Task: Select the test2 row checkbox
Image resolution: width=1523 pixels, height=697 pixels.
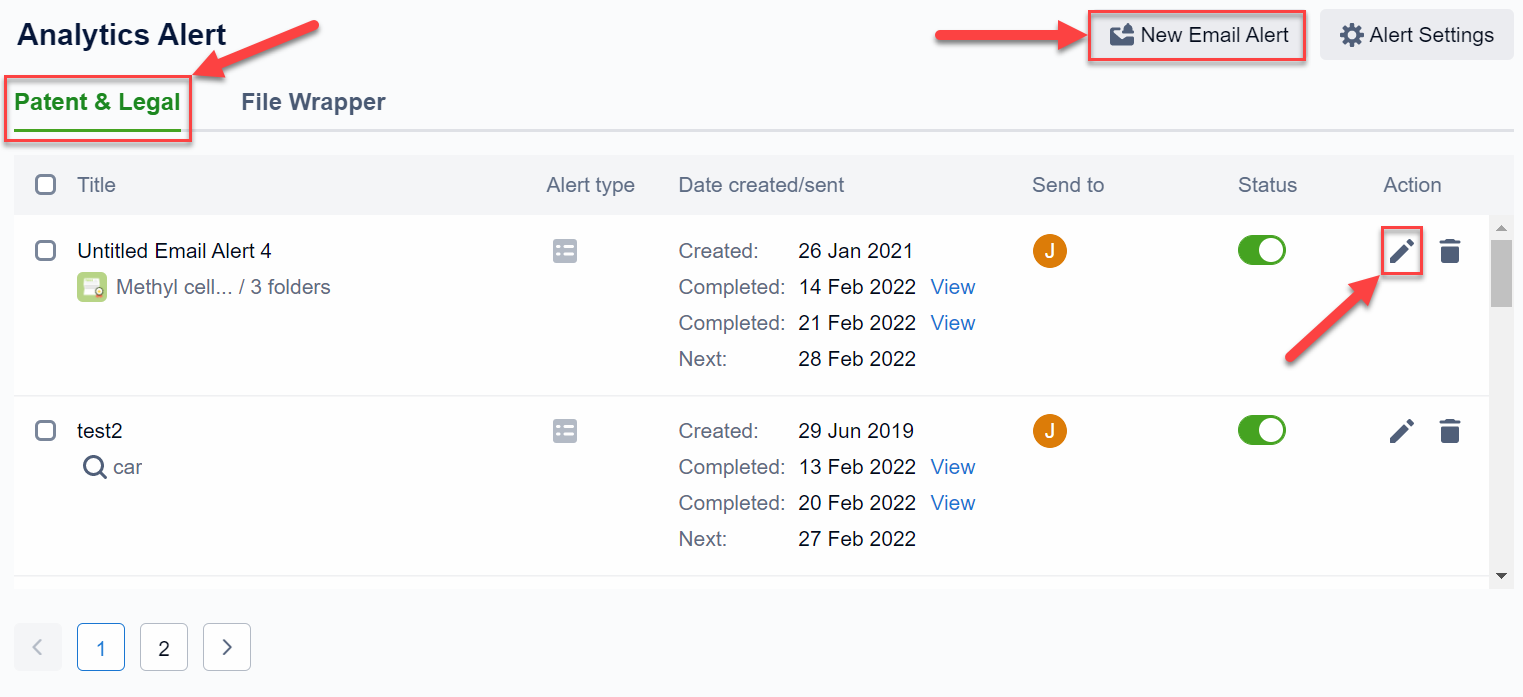Action: tap(46, 431)
